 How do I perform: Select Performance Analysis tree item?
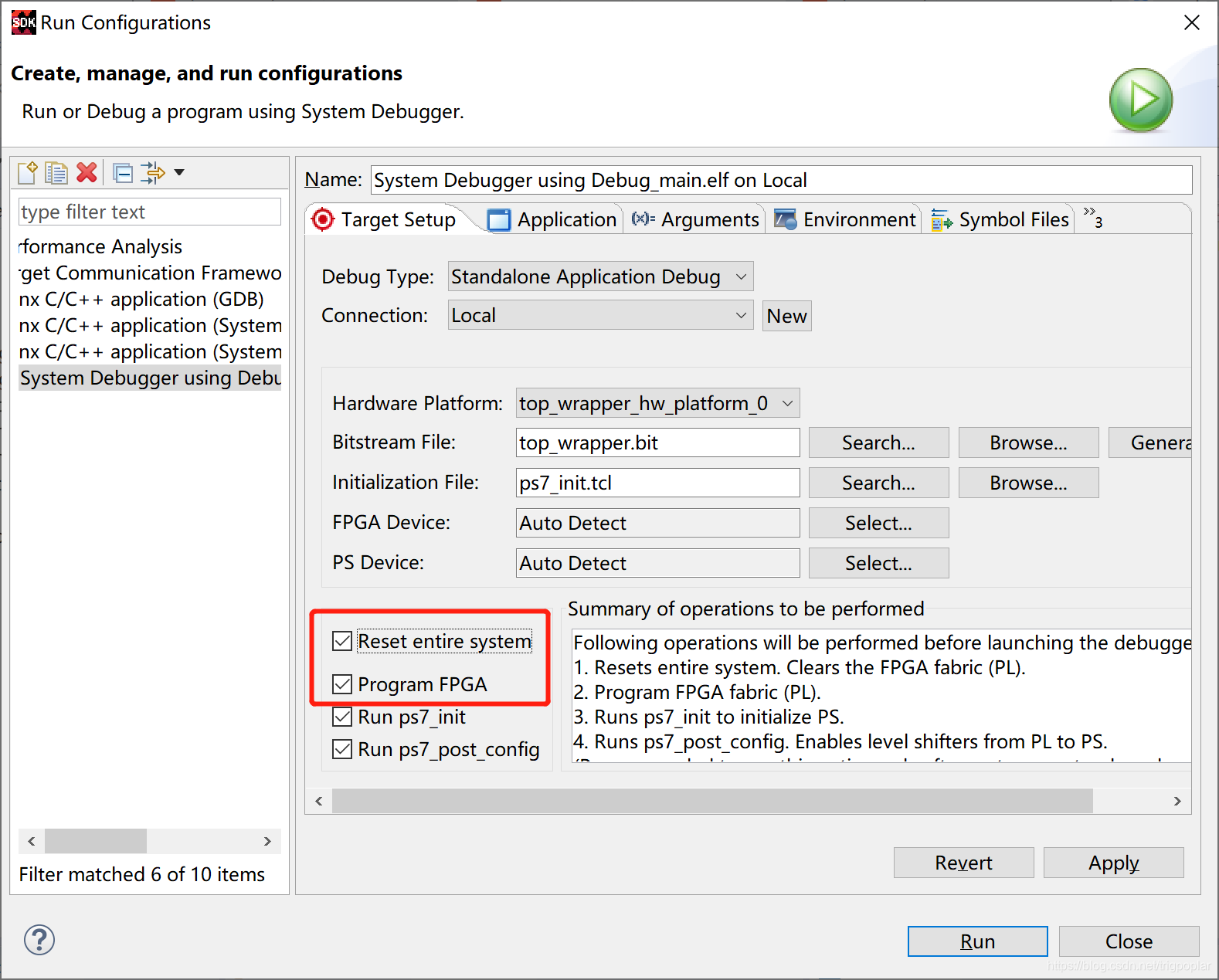tap(149, 246)
